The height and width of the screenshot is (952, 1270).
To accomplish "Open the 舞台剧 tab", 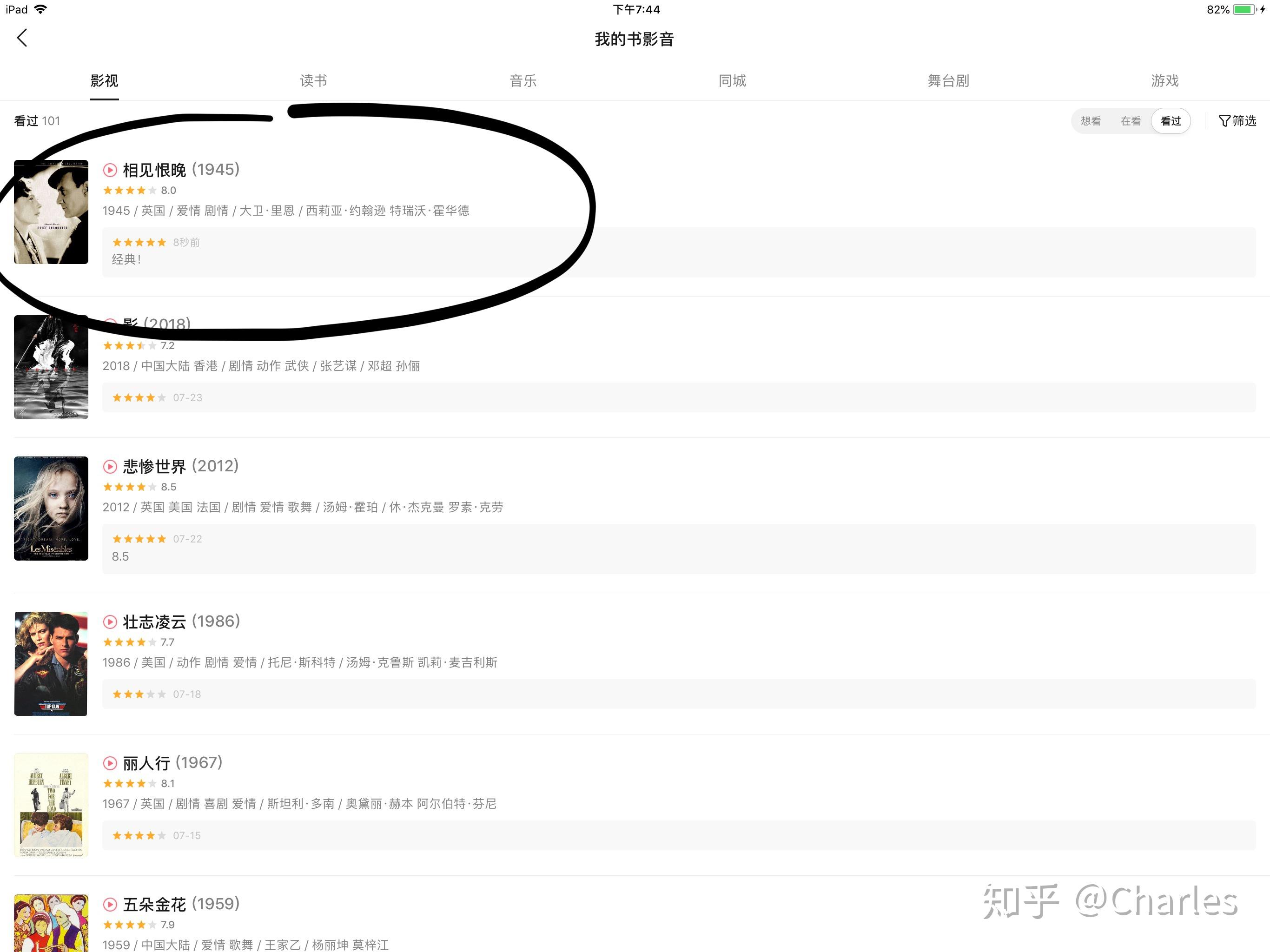I will coord(948,81).
